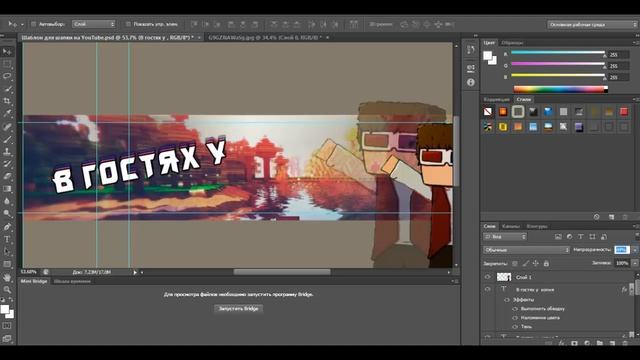640x360 pixels.
Task: Click the foreground color swatch in Color panel
Action: [x=488, y=56]
